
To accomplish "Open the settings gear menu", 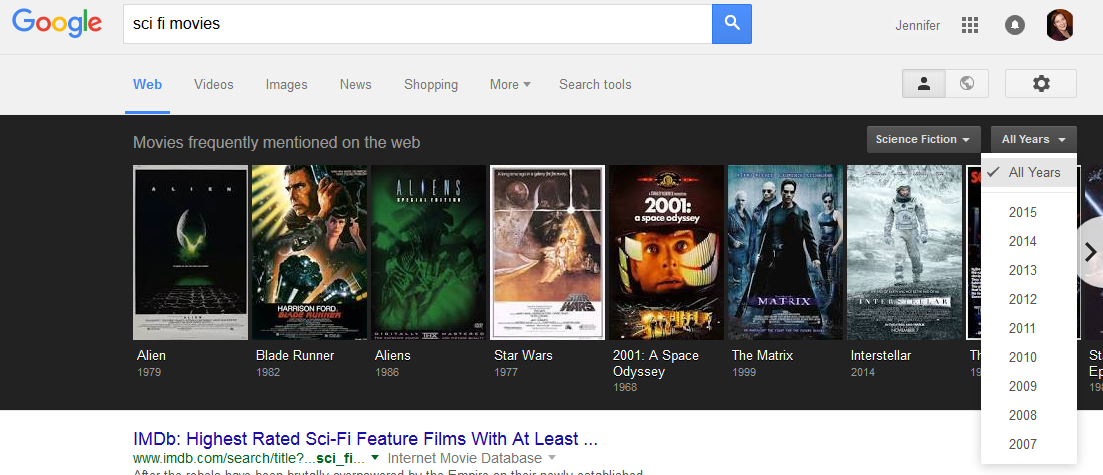I will pyautogui.click(x=1040, y=84).
